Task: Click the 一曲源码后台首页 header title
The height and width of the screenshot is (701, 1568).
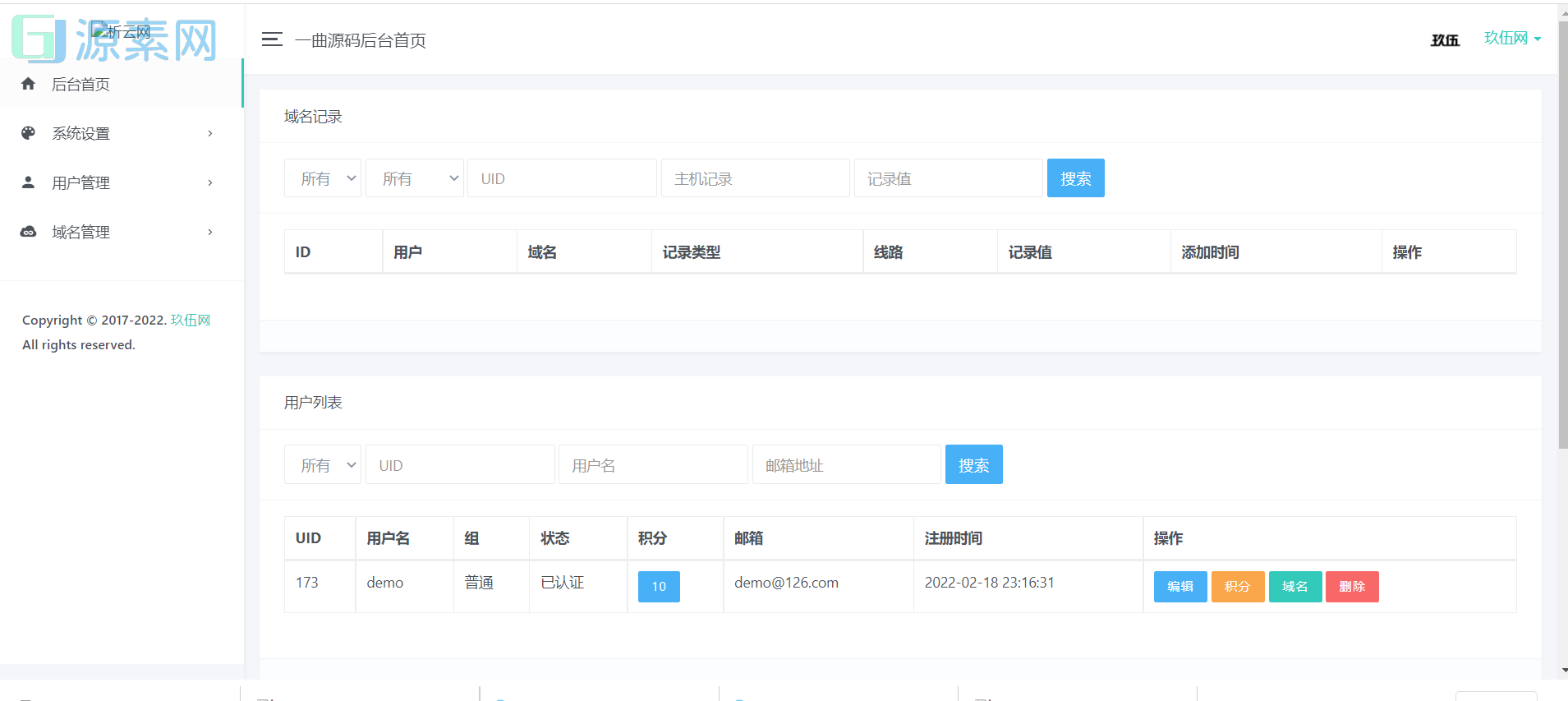Action: coord(361,40)
